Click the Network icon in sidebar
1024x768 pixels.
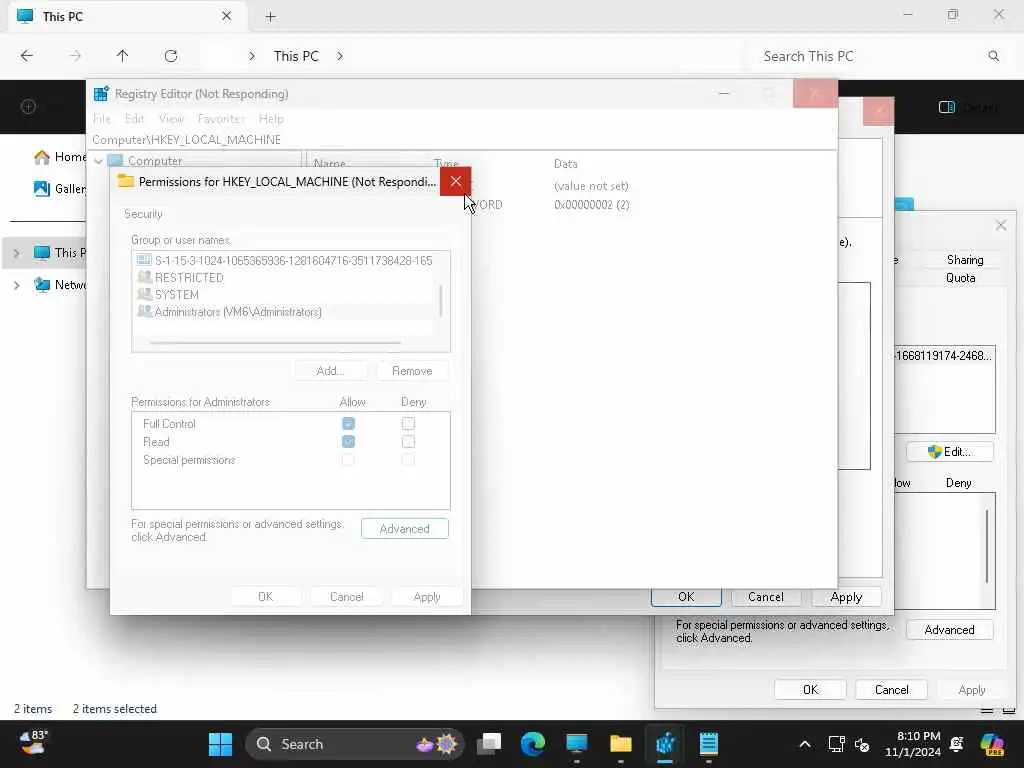[x=42, y=285]
